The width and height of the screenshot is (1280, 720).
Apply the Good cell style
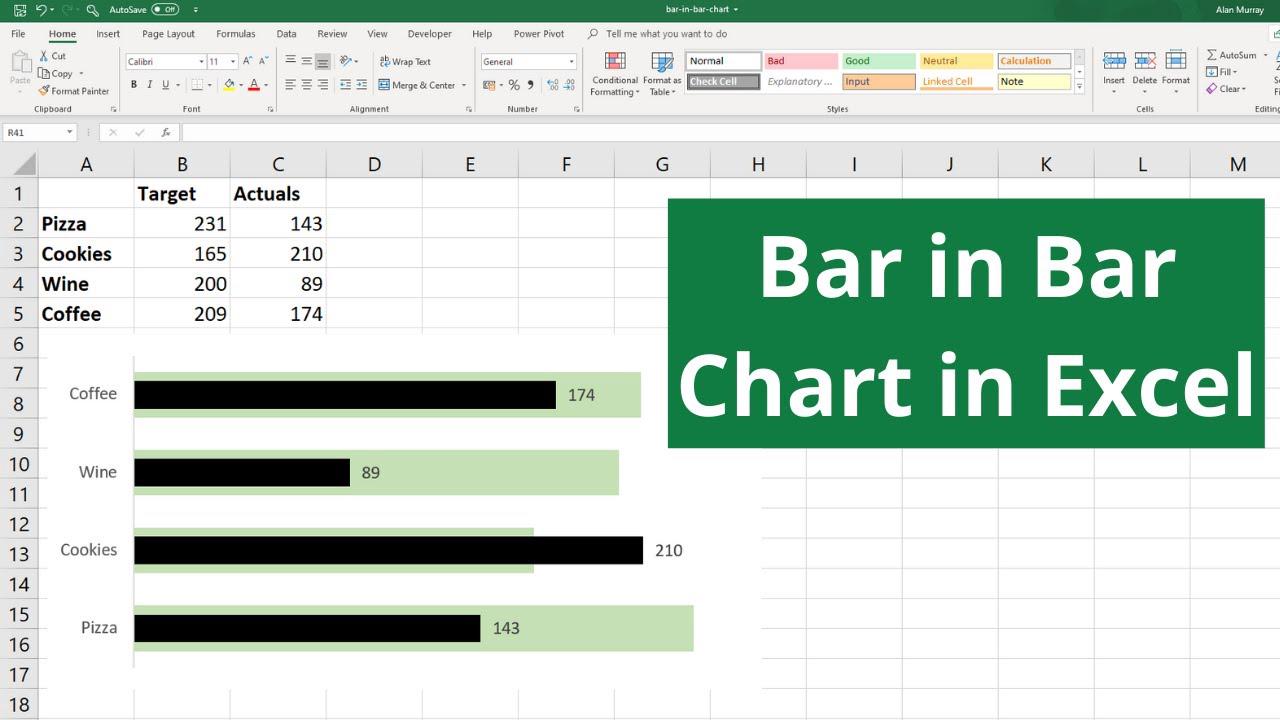pos(878,61)
